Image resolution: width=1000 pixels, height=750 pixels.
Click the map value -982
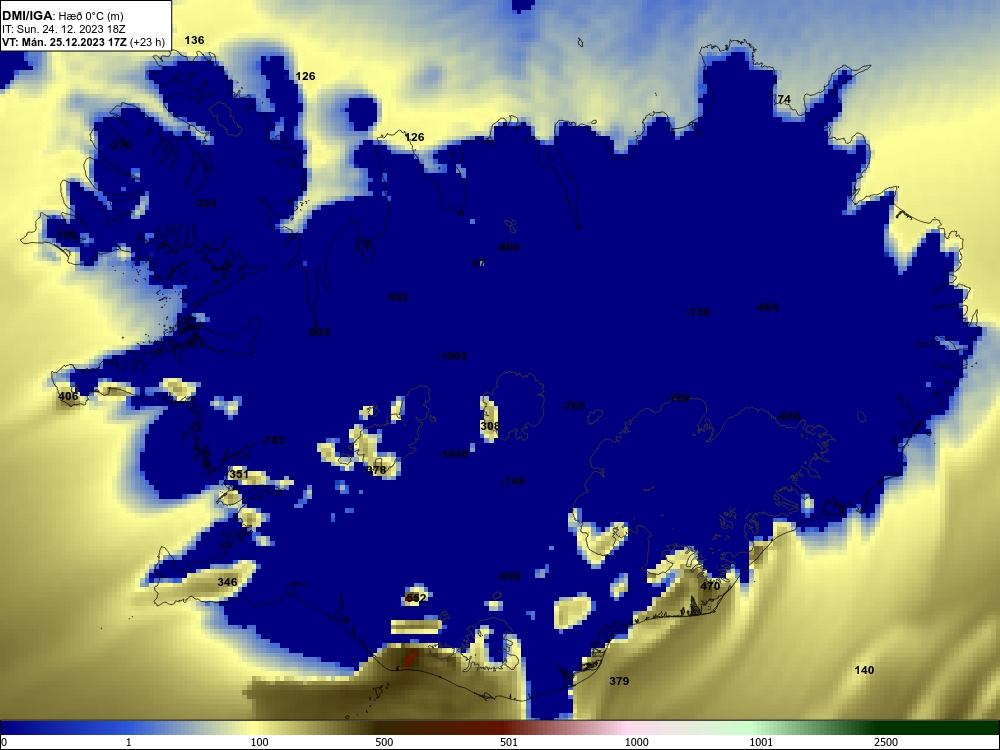click(x=397, y=297)
